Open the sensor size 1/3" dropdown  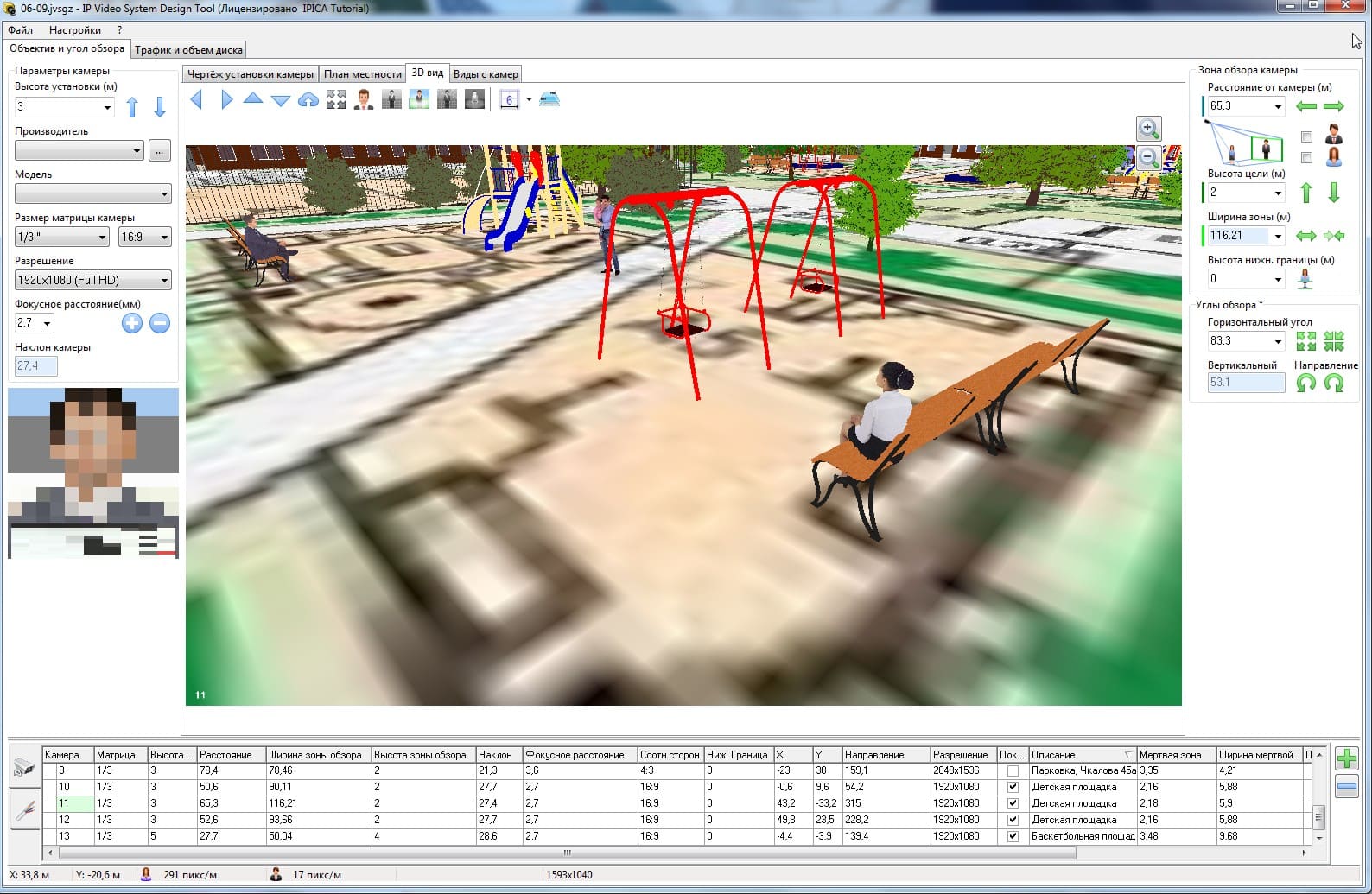pyautogui.click(x=102, y=238)
